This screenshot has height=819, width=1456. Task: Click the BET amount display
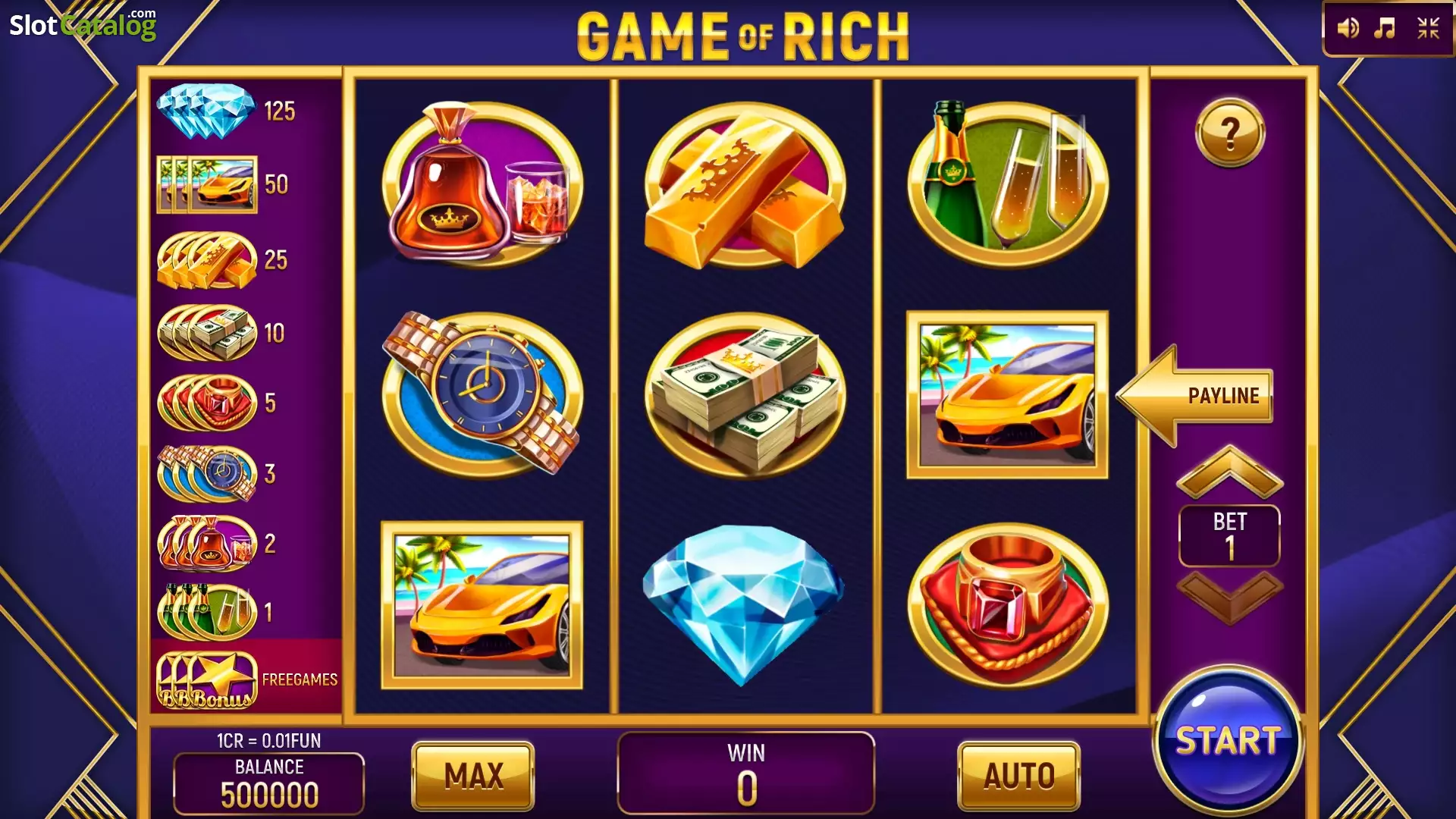(1229, 535)
